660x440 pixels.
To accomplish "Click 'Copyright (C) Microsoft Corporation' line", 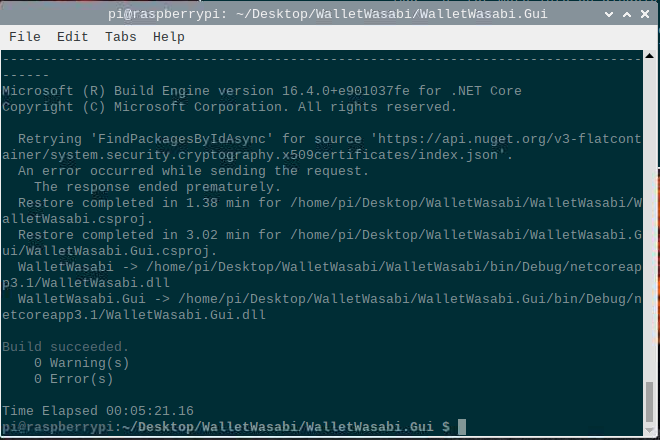I will tap(229, 107).
